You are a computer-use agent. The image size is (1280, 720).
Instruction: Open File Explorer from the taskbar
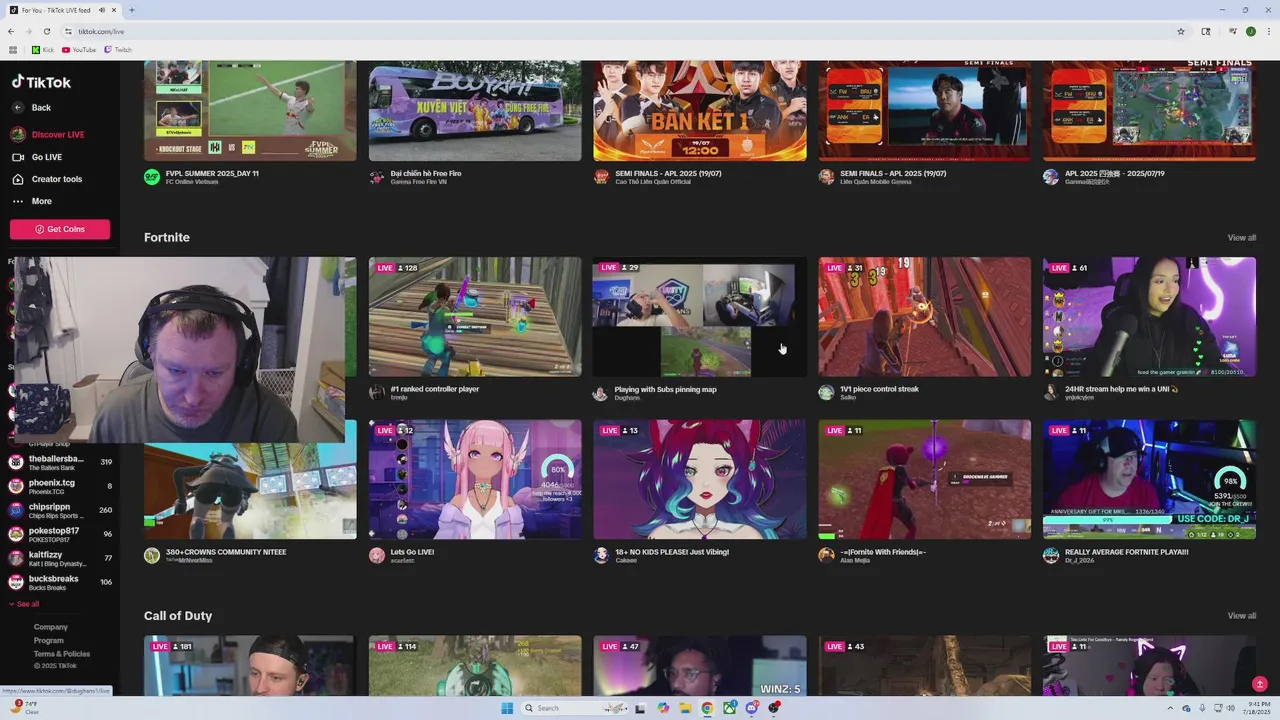[685, 708]
